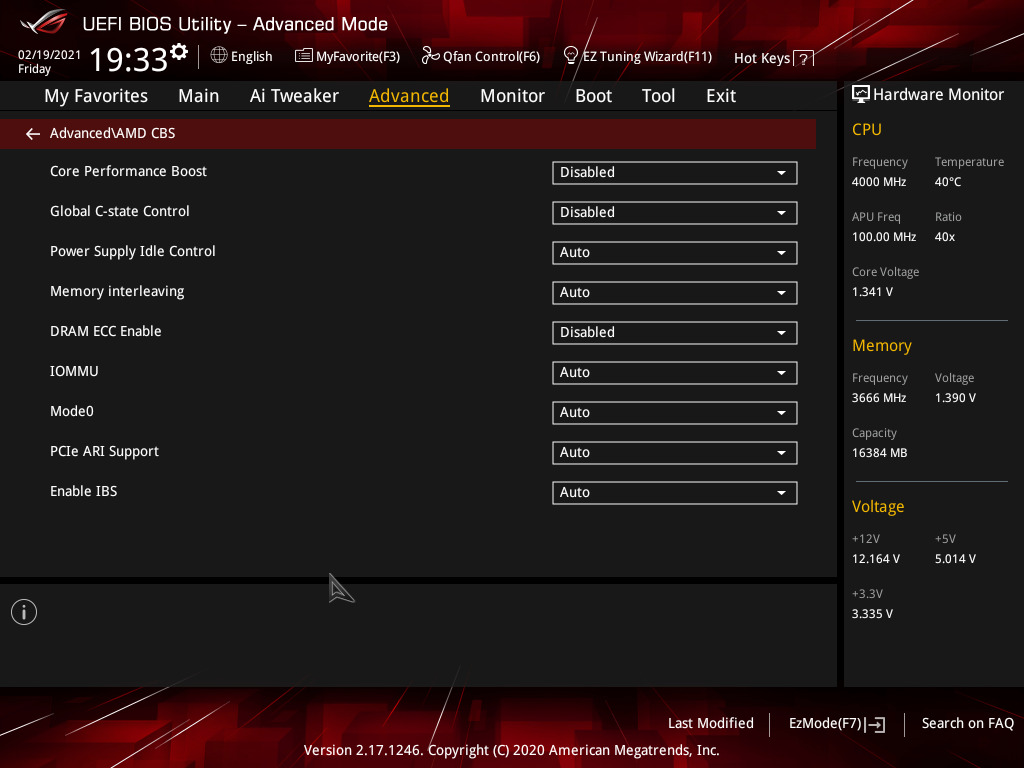
Task: Click the Hardware Monitor title
Action: (x=938, y=95)
